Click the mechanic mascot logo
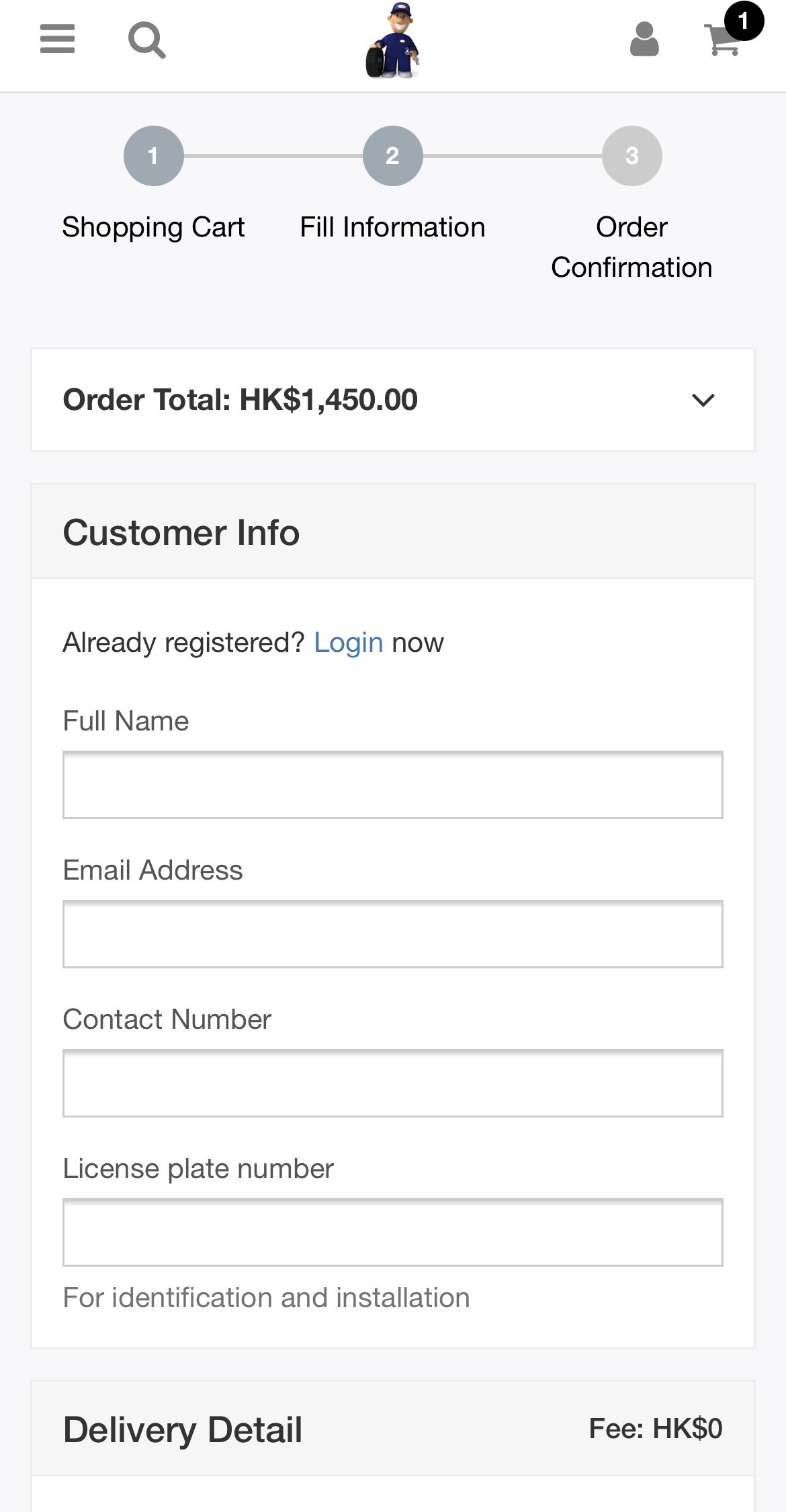This screenshot has height=1512, width=786. 393,42
